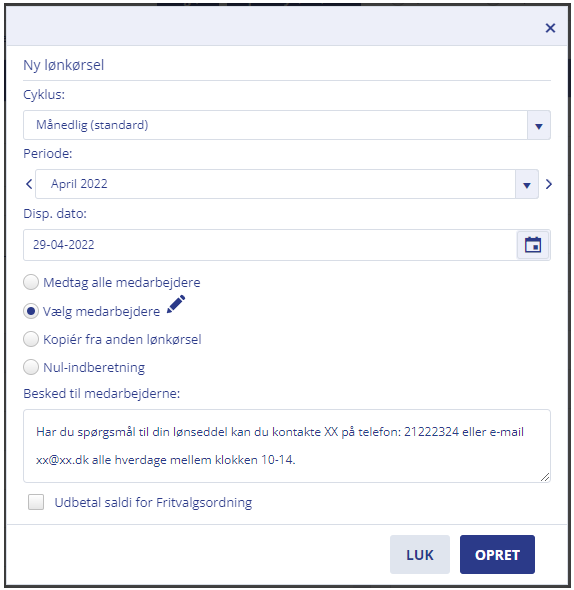Click the pencil icon to edit selected medarbejdere
This screenshot has width=574, height=590.
[x=176, y=304]
